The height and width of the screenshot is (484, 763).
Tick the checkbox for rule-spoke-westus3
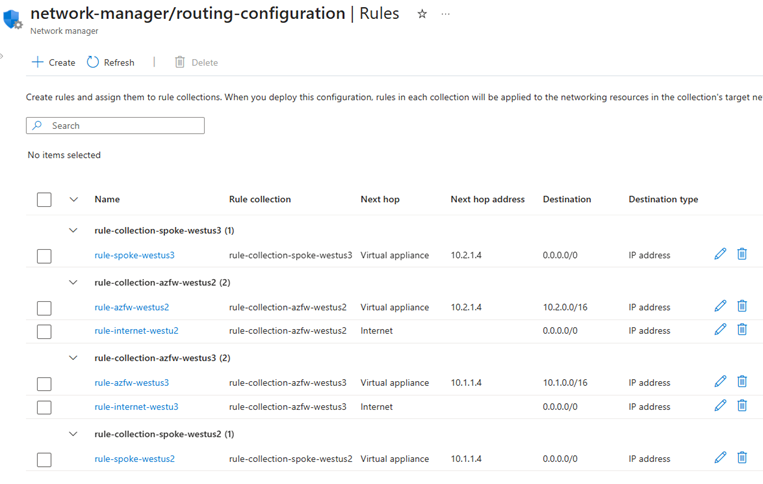(44, 256)
